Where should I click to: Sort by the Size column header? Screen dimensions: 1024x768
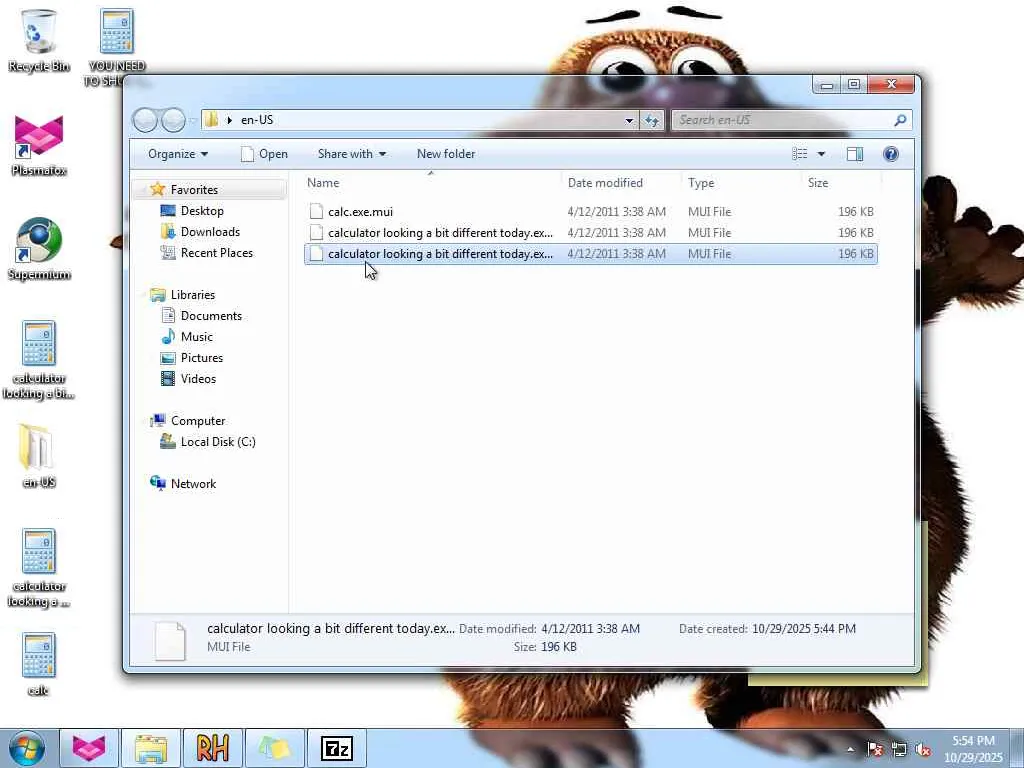point(841,183)
